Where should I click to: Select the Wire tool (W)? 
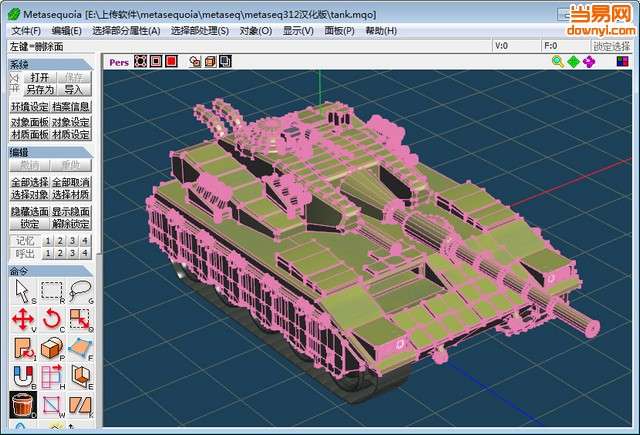(x=51, y=405)
